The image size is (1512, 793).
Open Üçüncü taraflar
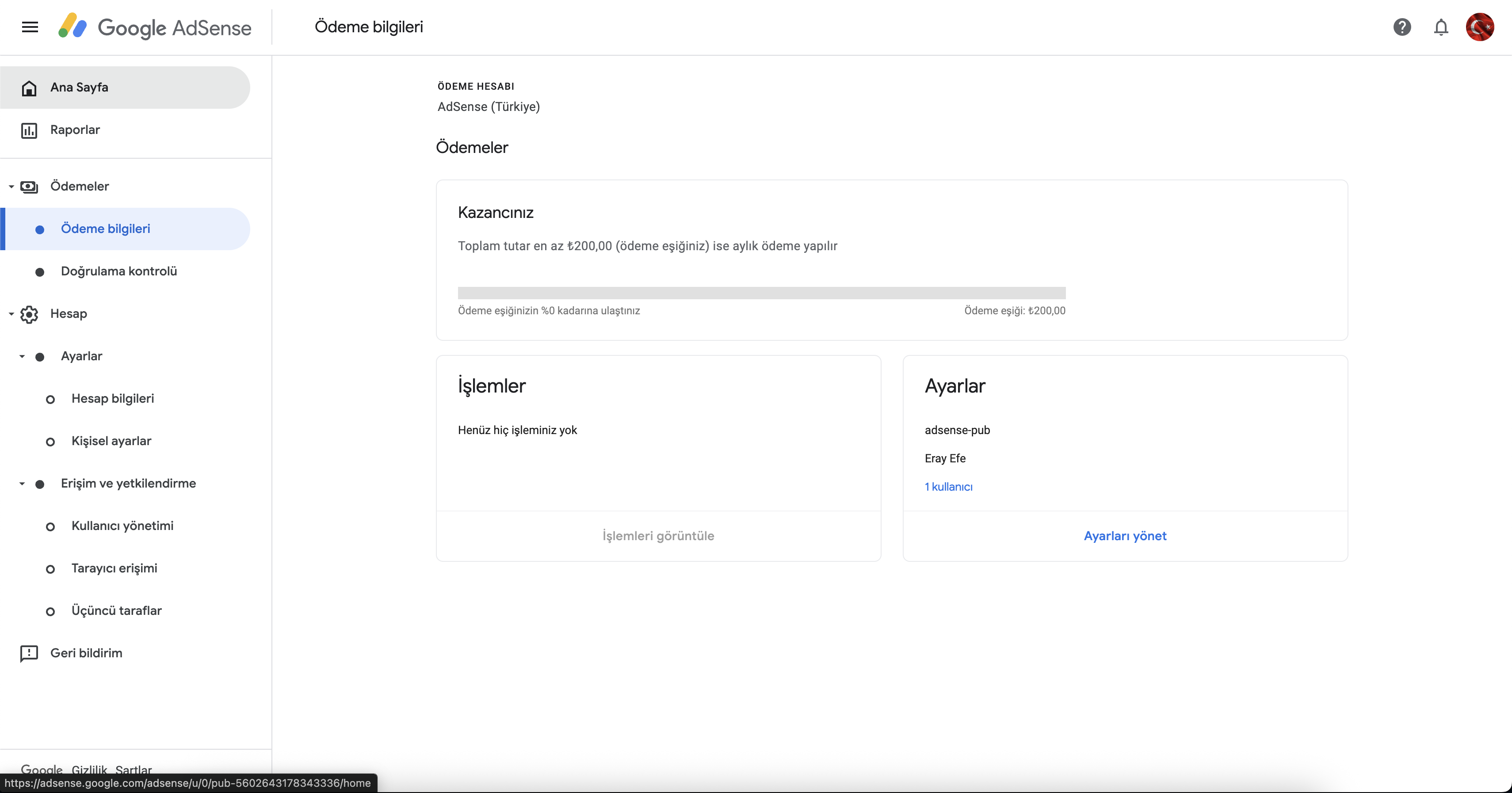pyautogui.click(x=125, y=610)
